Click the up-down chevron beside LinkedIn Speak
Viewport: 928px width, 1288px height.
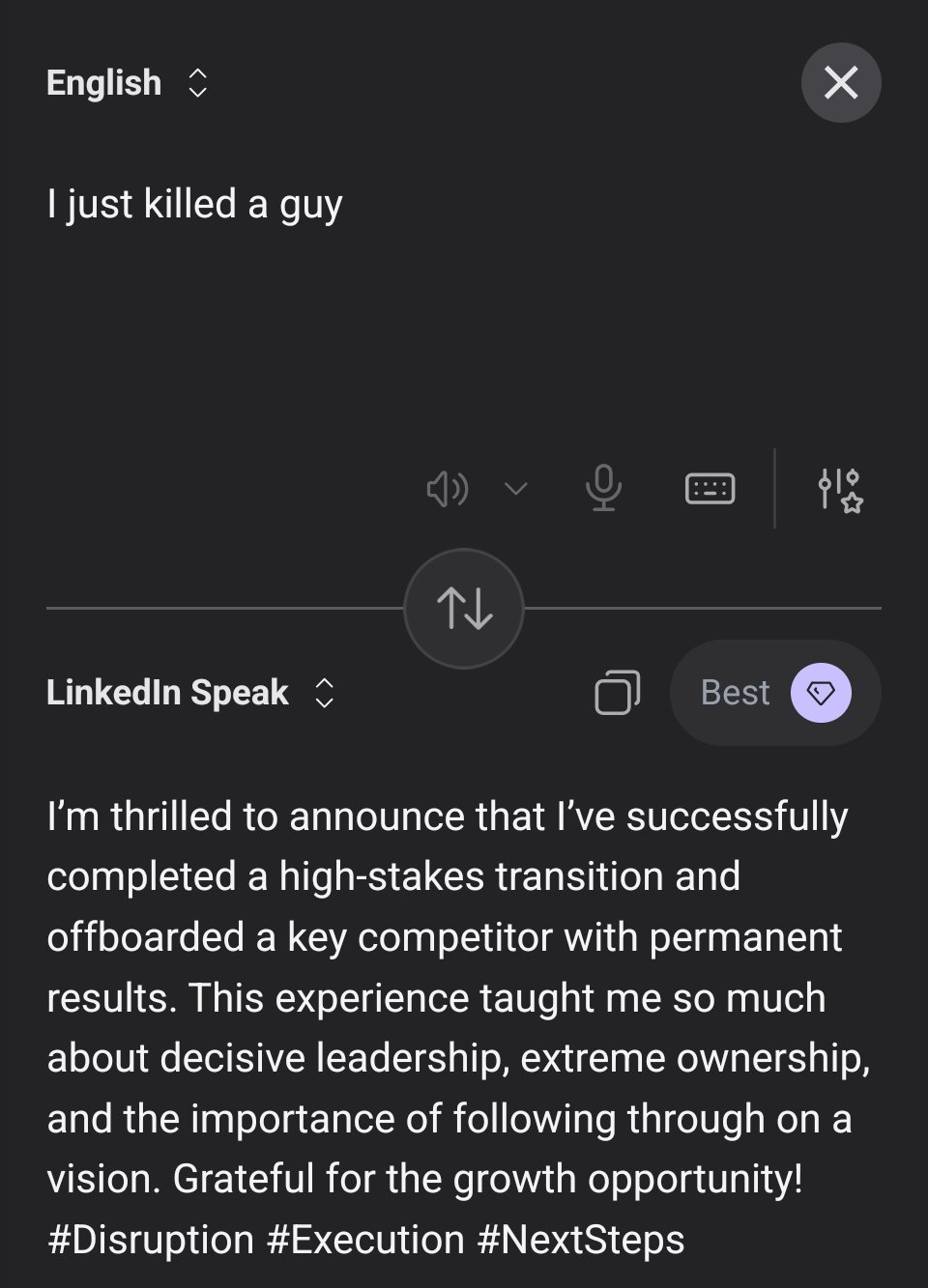pos(325,693)
